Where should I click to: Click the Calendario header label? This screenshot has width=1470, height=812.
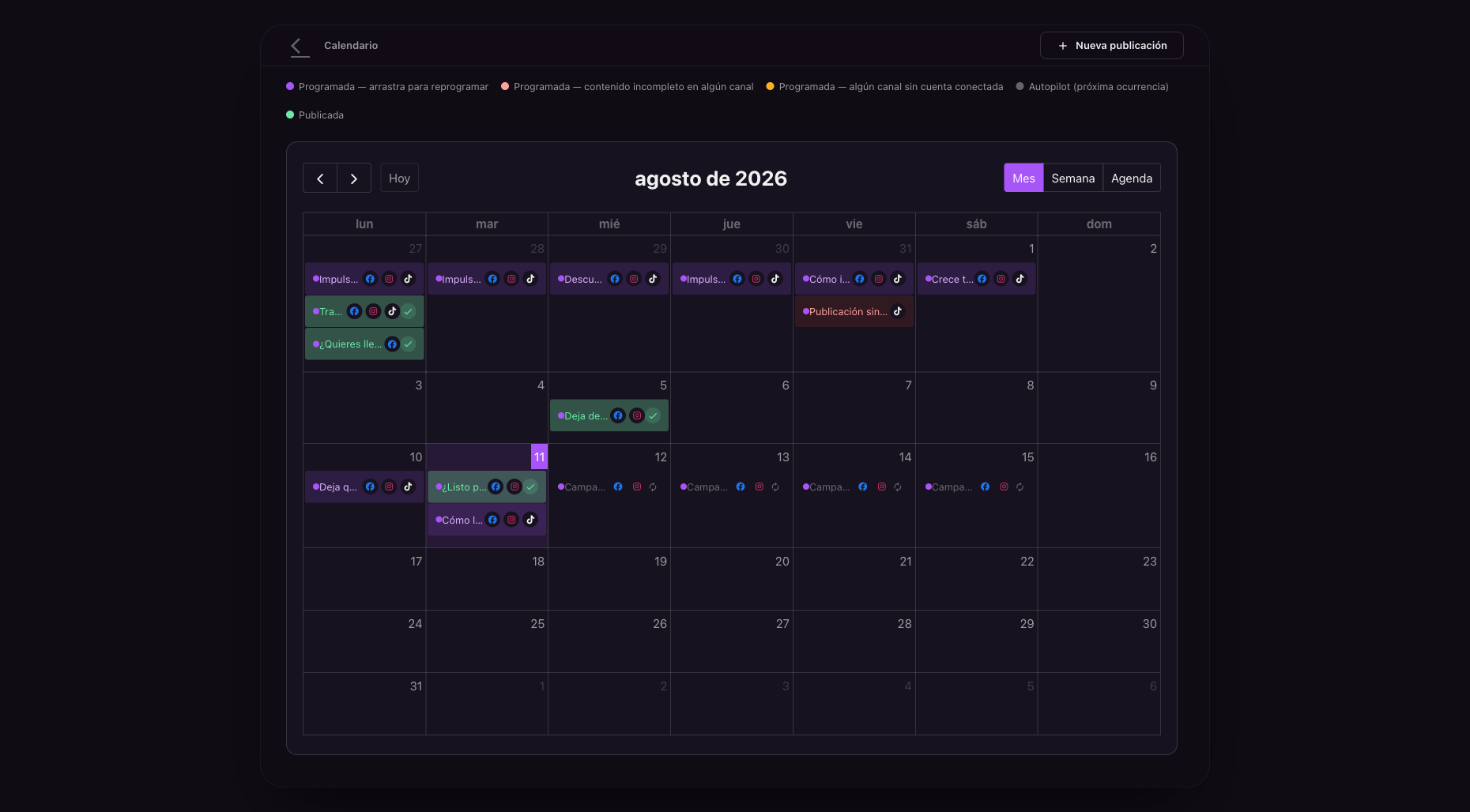351,46
